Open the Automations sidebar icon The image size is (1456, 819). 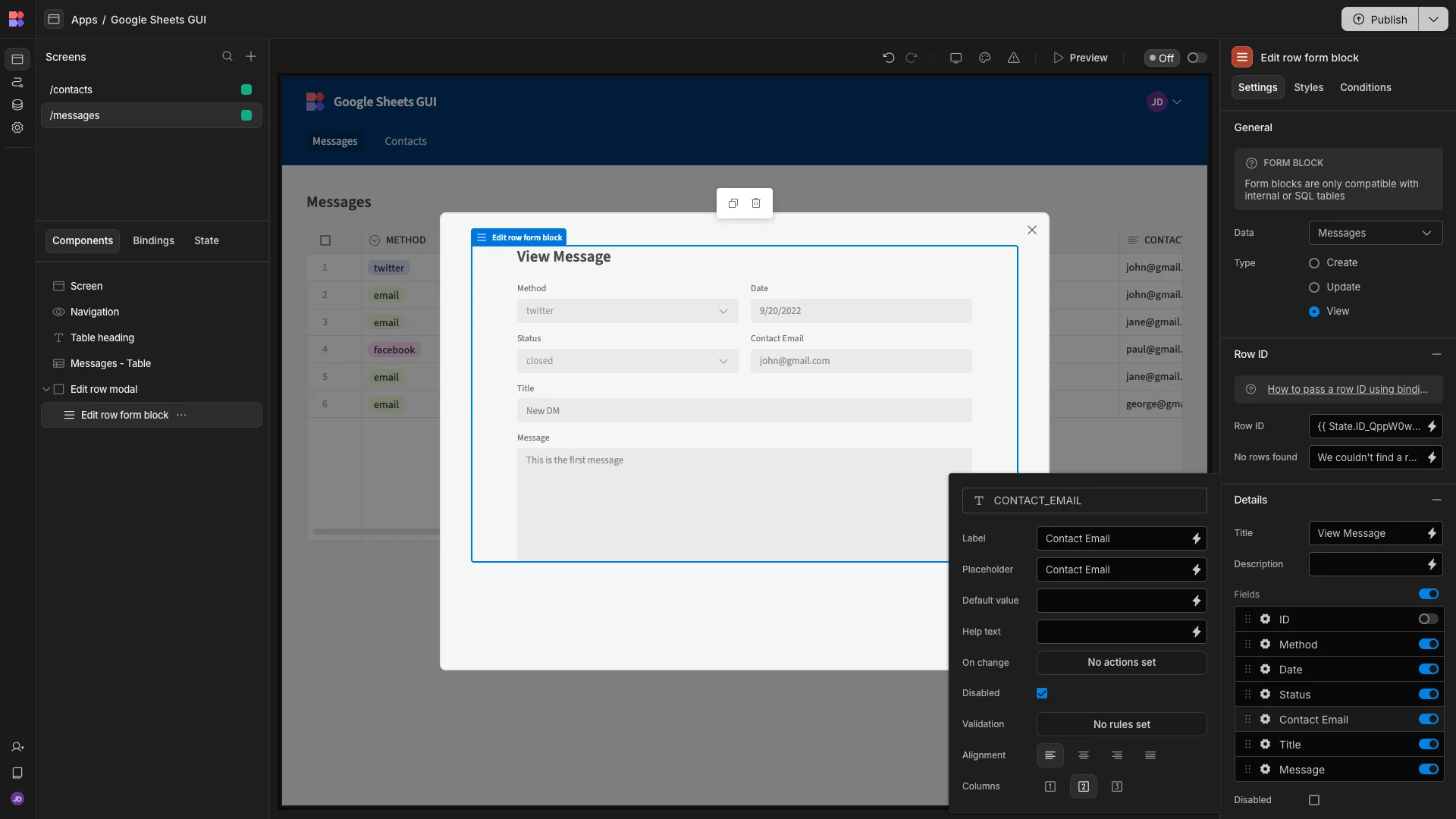coord(17,82)
